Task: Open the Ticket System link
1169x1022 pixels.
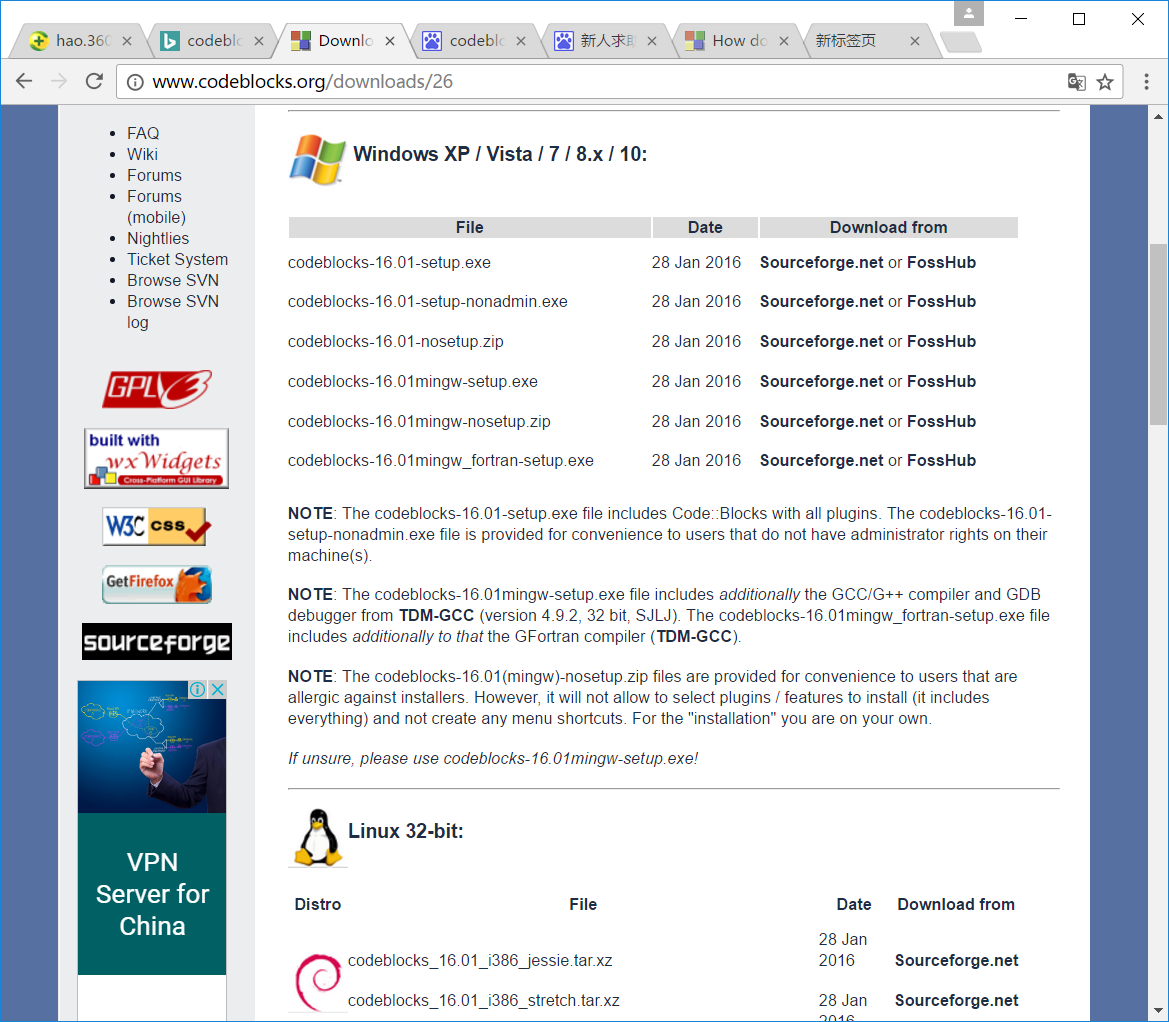Action: coord(177,259)
